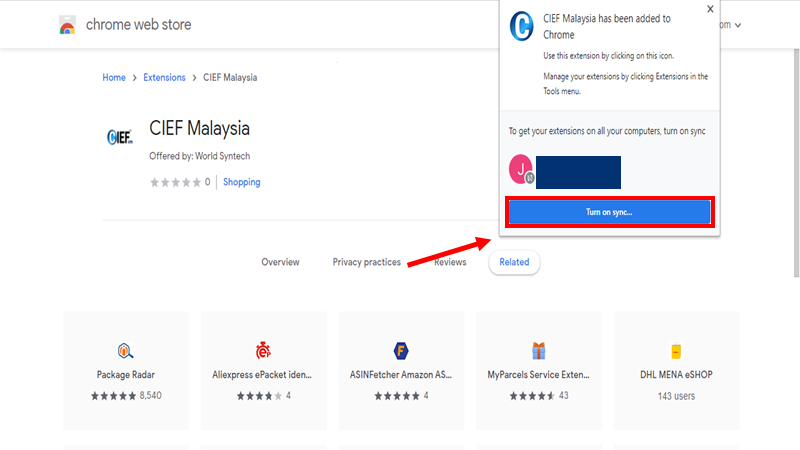Click the CIEF Malaysia breadcrumb text
The image size is (800, 450).
tap(230, 78)
